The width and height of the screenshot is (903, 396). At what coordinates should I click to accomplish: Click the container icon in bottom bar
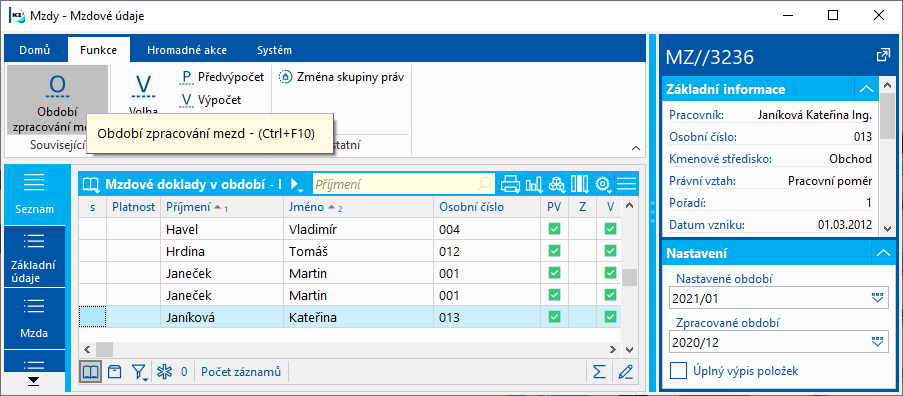(x=115, y=372)
